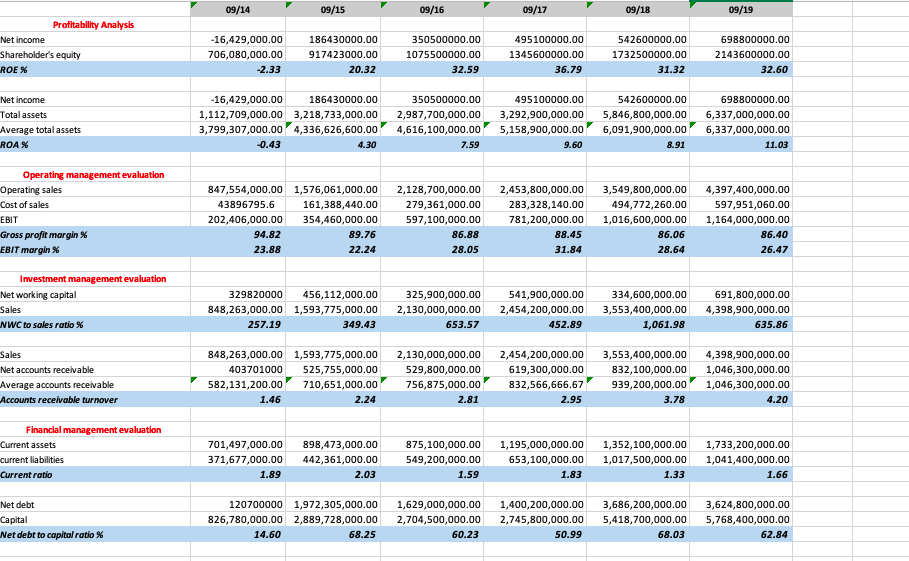The height and width of the screenshot is (561, 909).
Task: Click the Financial management evaluation heading
Action: [93, 429]
